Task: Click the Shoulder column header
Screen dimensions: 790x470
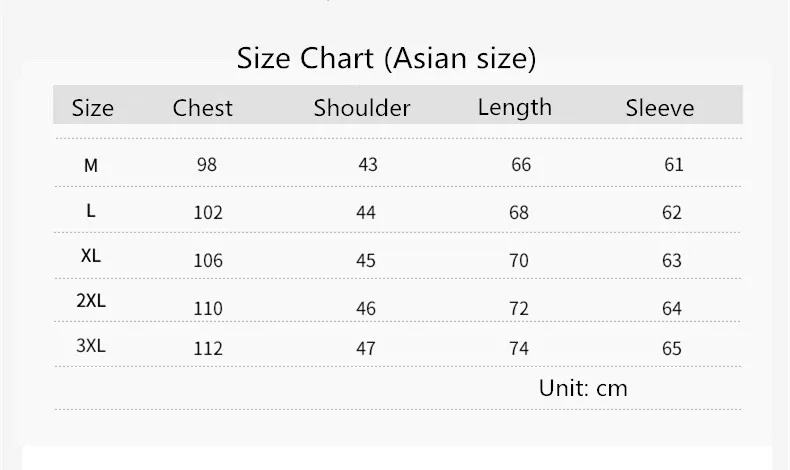Action: (x=362, y=108)
